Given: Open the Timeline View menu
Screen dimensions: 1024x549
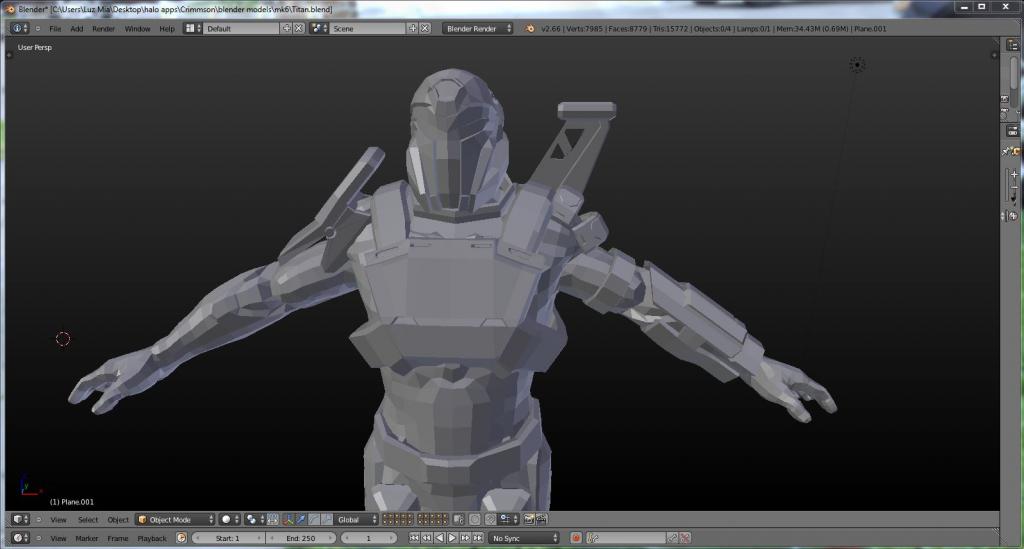Looking at the screenshot, I should coord(59,539).
